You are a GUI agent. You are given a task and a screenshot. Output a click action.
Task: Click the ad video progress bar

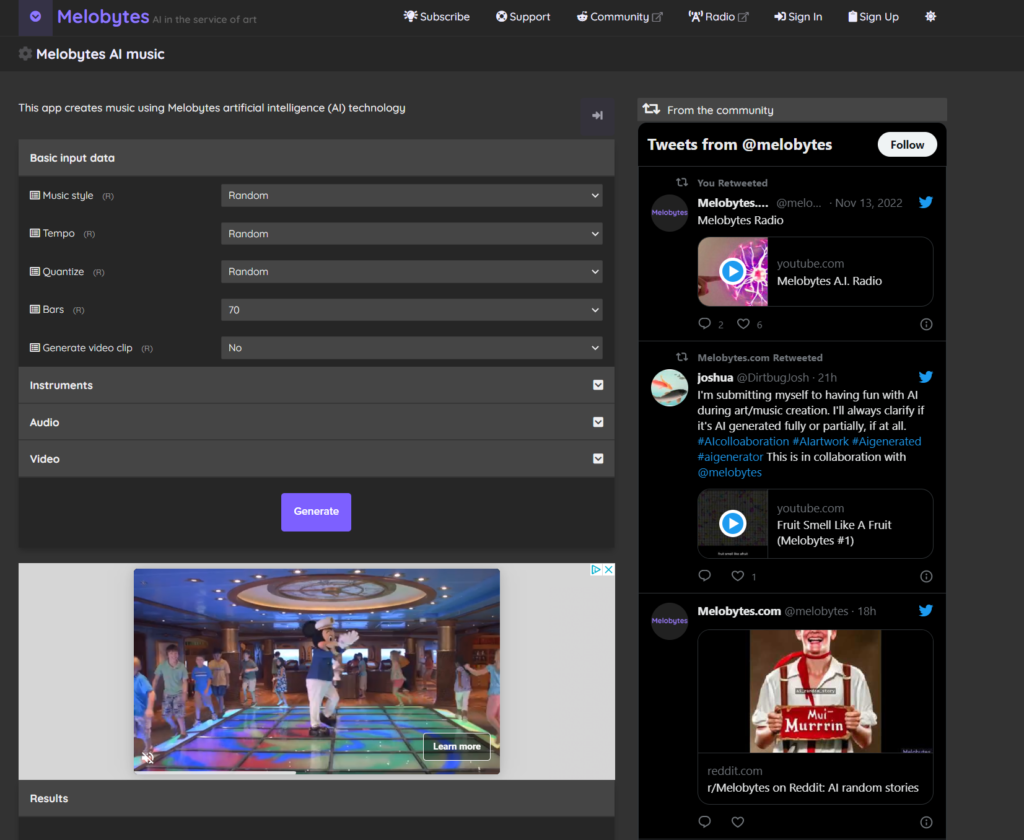(317, 772)
